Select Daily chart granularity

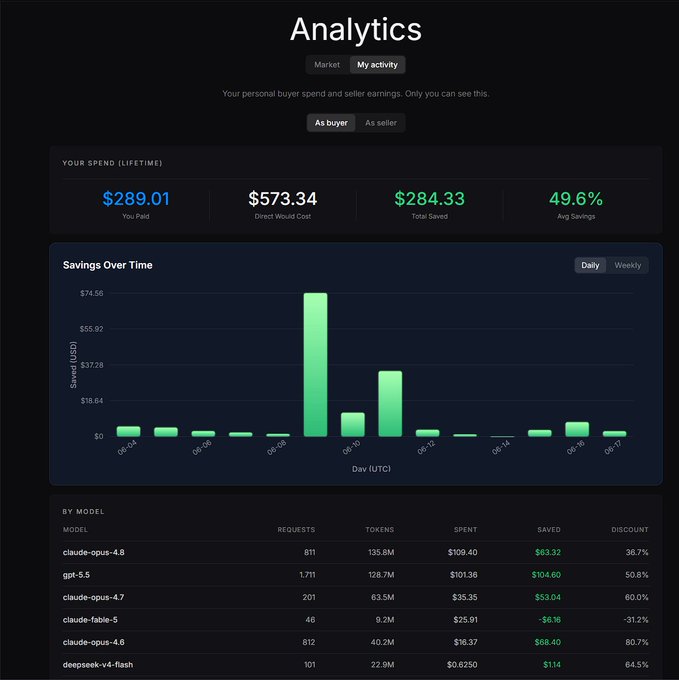tap(590, 265)
